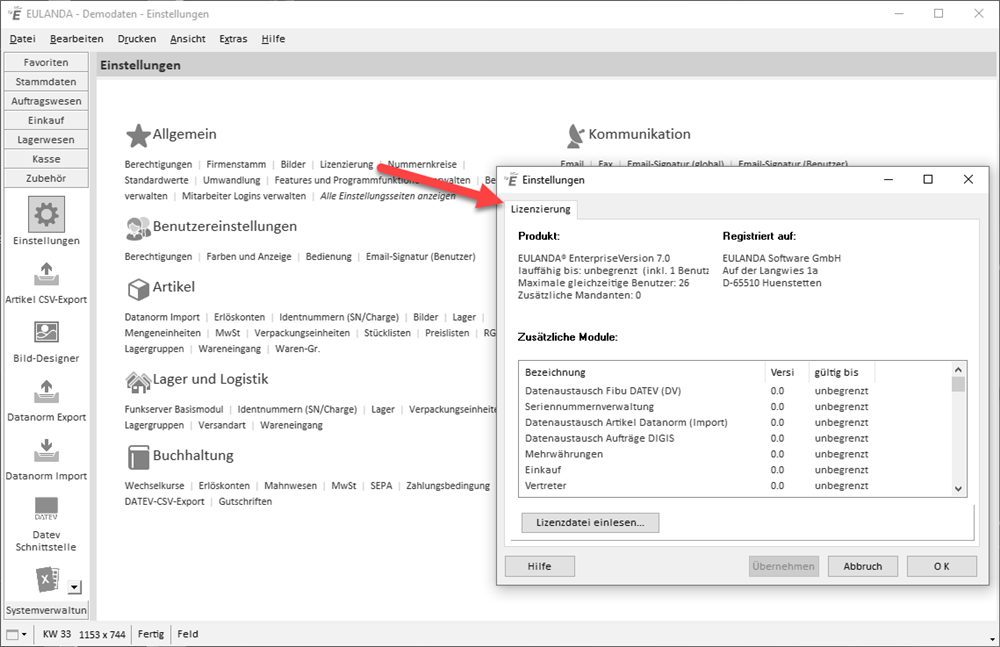
Task: Open the Funkserver Basismodul link
Action: [x=174, y=410]
